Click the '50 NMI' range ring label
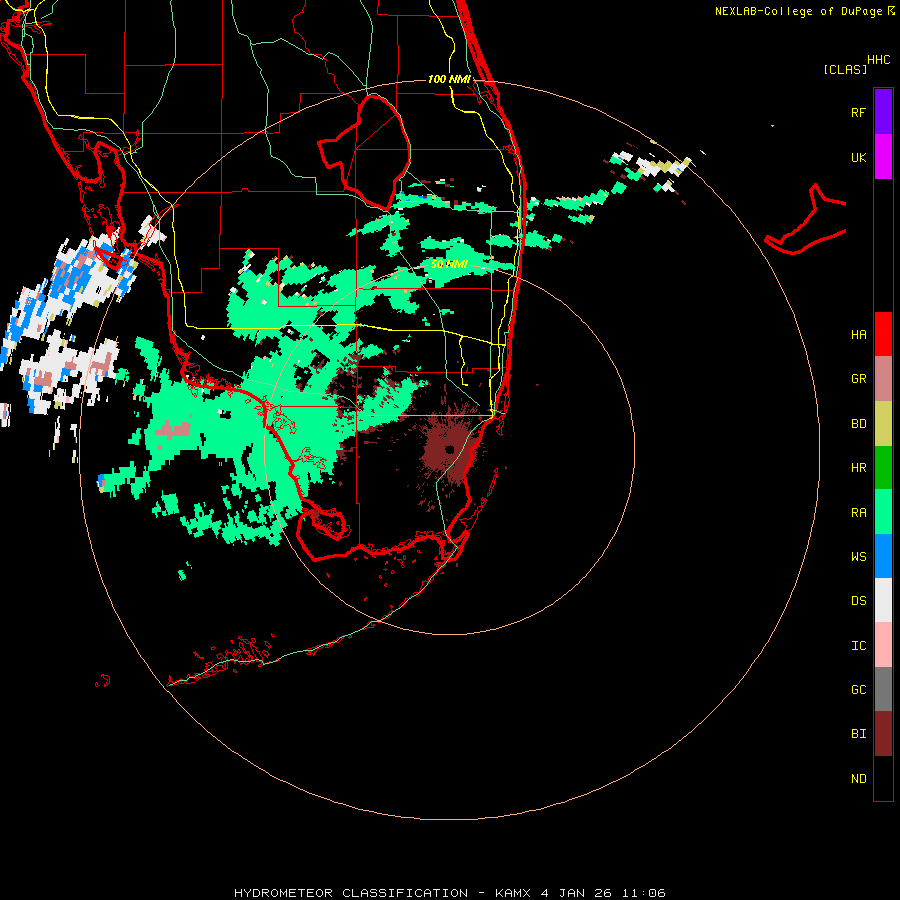 coord(449,264)
